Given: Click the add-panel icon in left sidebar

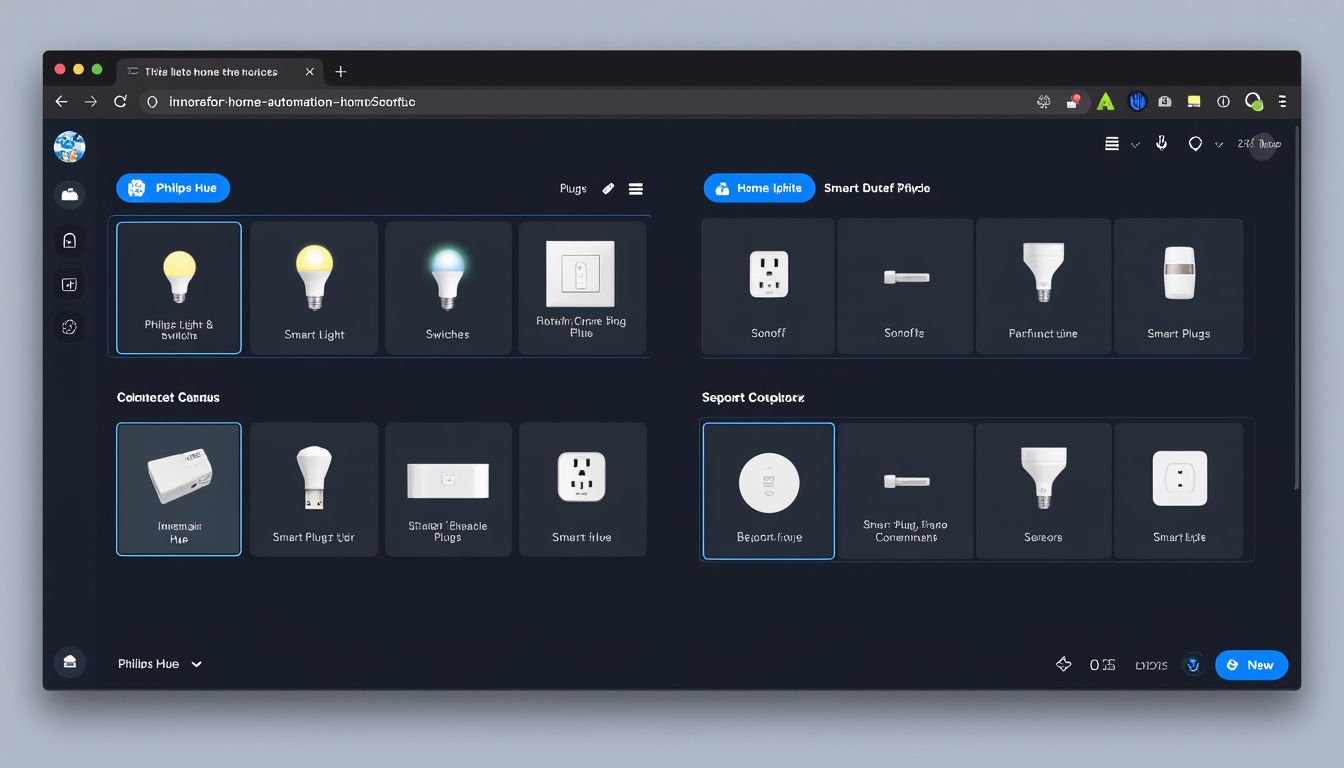Looking at the screenshot, I should pos(69,285).
